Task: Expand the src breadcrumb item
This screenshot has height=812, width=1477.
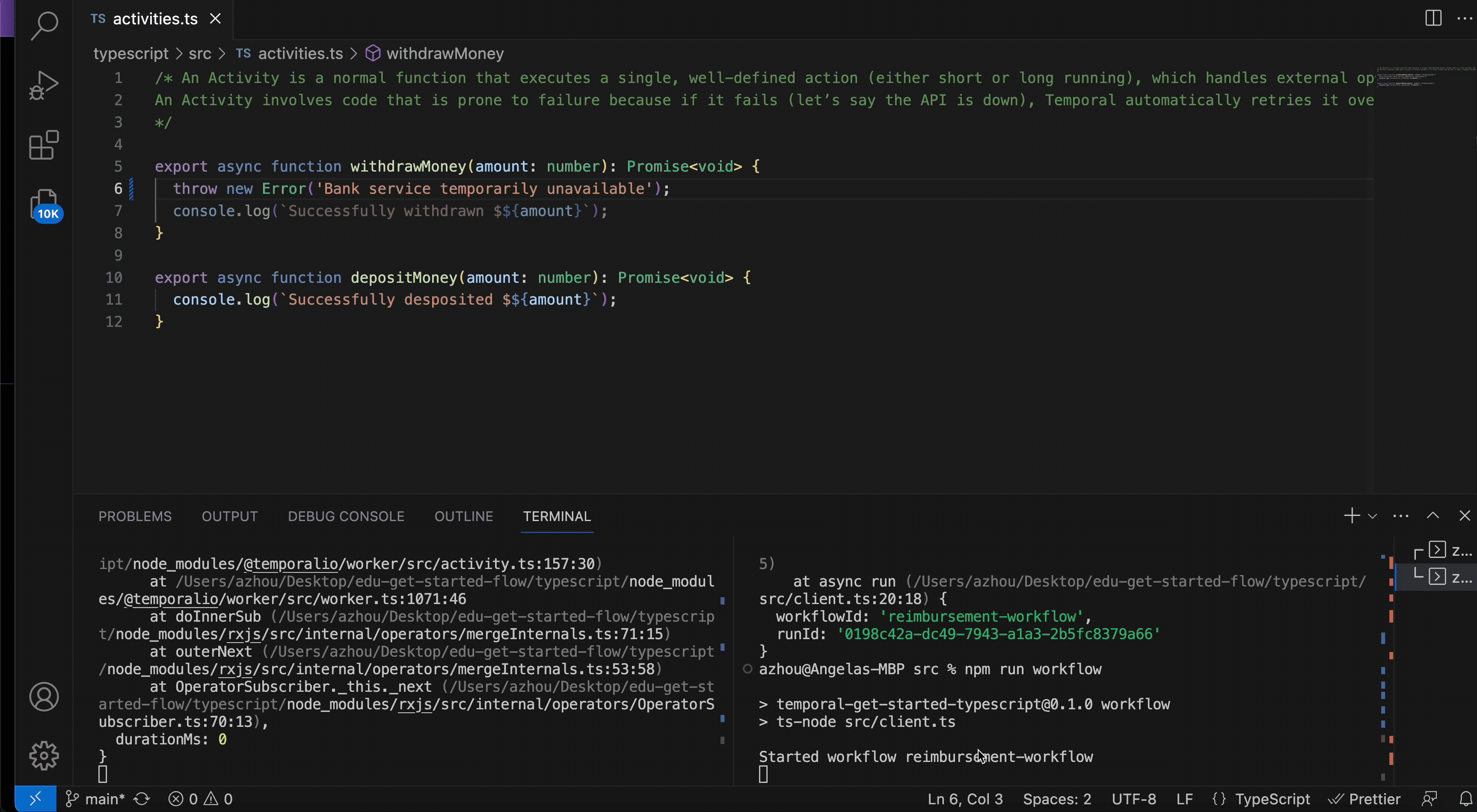Action: point(199,53)
